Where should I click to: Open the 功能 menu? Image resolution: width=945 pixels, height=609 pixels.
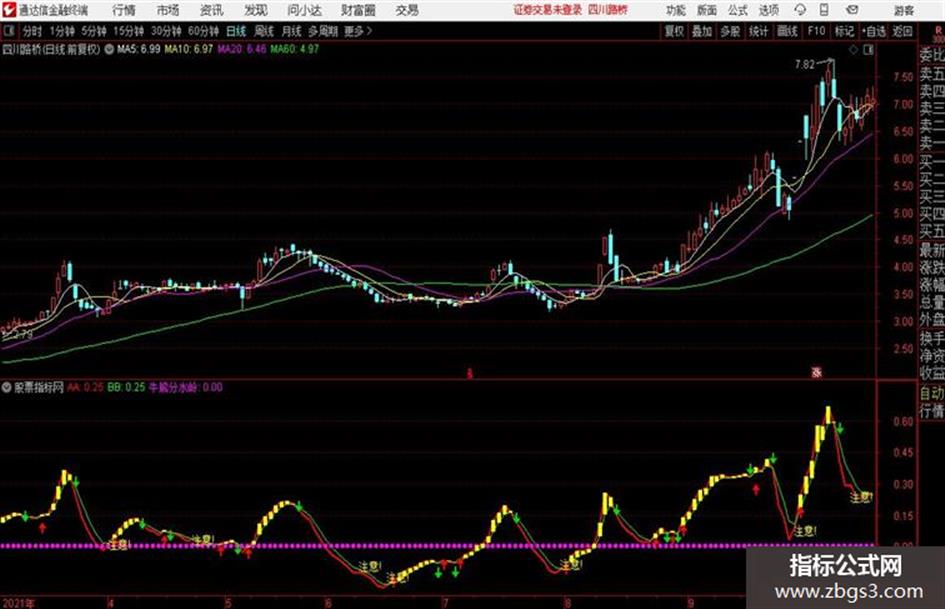tap(676, 10)
